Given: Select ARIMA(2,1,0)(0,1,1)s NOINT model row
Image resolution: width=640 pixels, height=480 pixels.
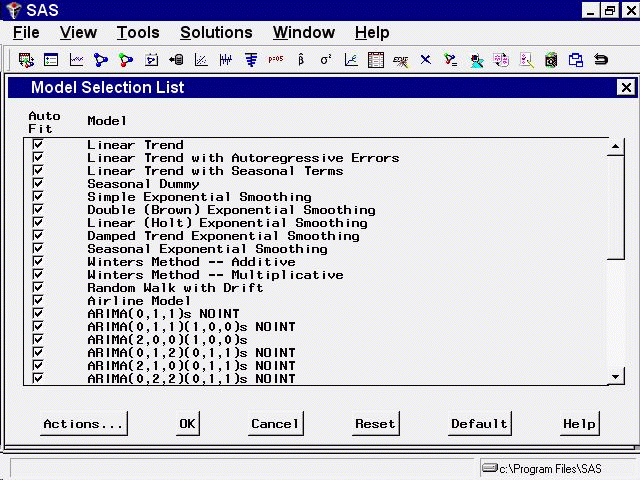Looking at the screenshot, I should (x=191, y=366).
